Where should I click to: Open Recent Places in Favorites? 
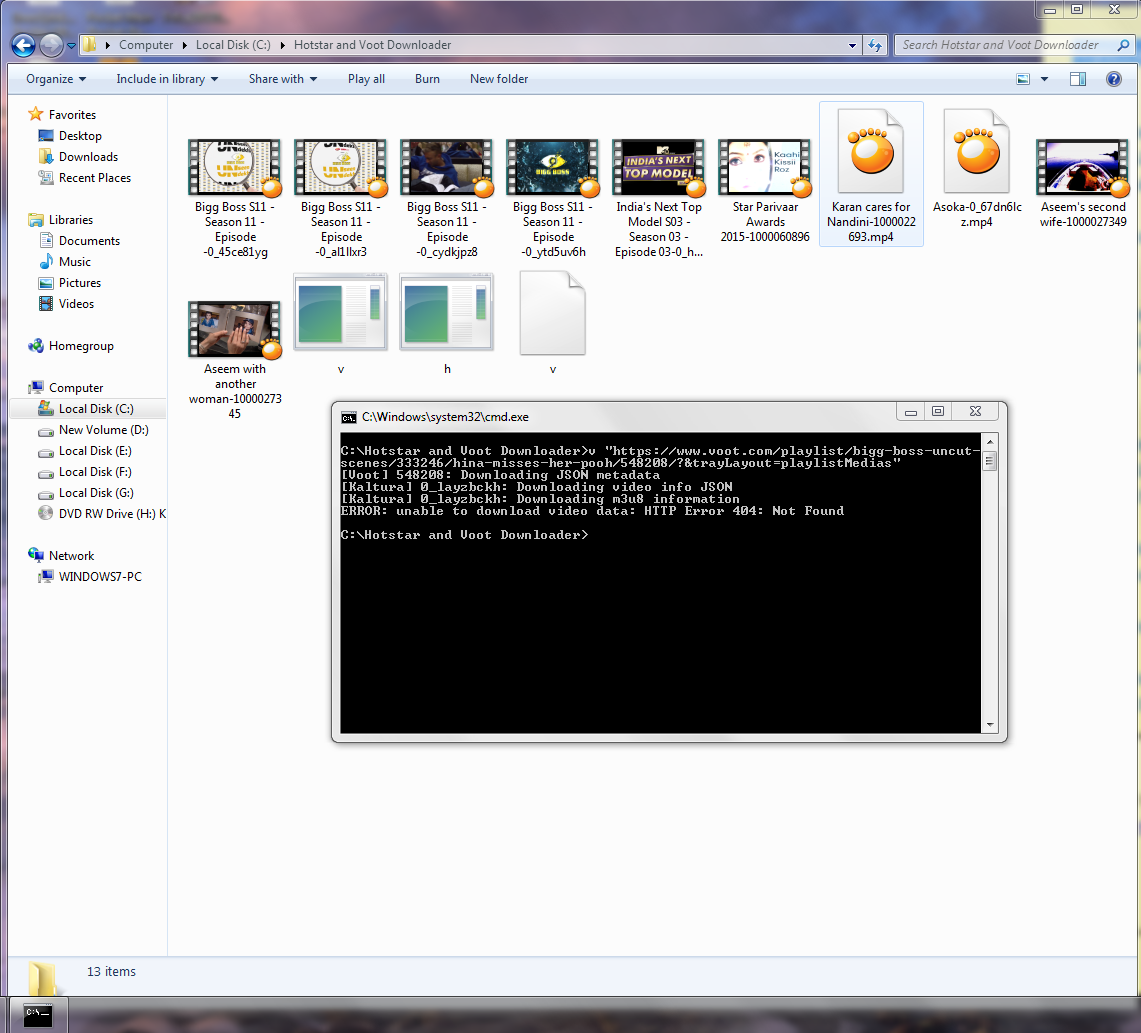[x=95, y=178]
